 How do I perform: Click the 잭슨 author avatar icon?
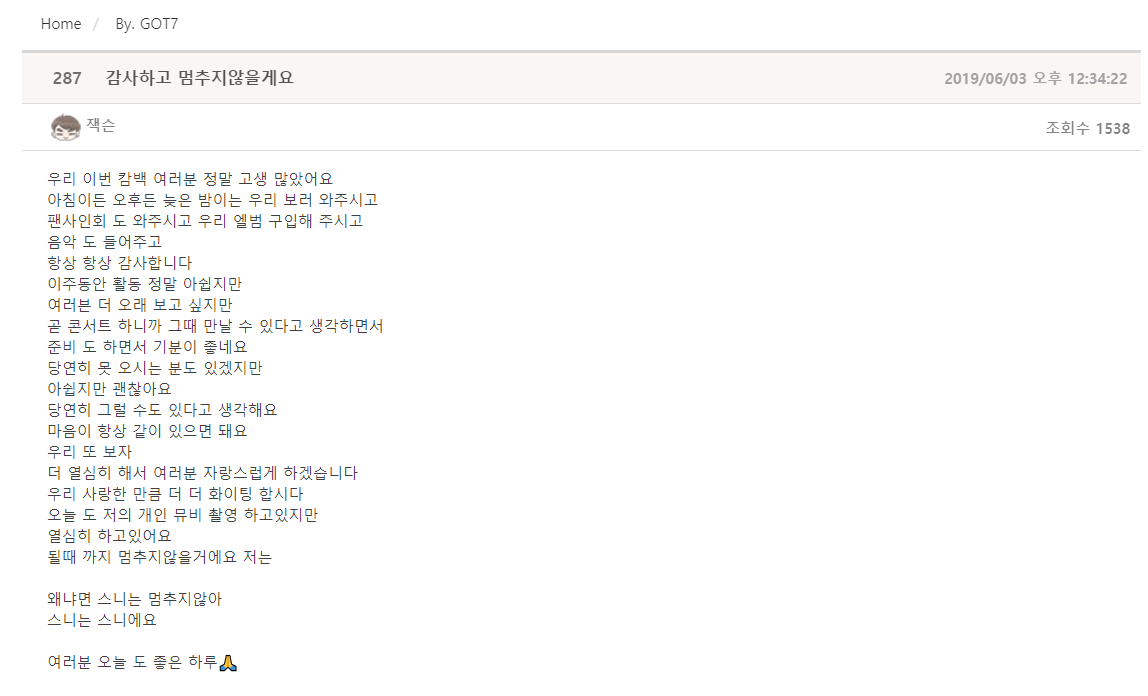(65, 127)
